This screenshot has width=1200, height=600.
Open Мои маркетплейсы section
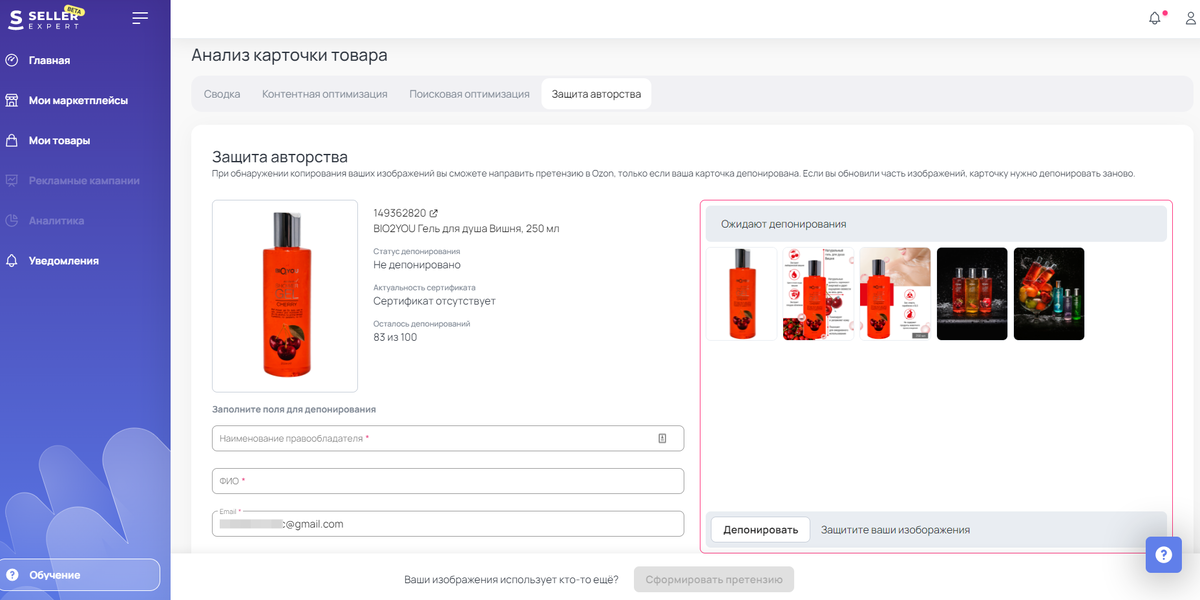(78, 100)
